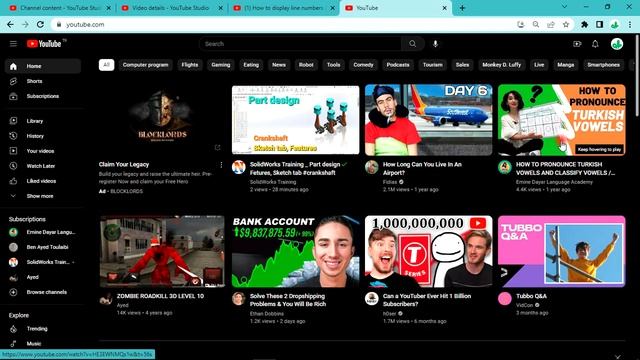640x360 pixels.
Task: Open the browser side panel icon
Action: [599, 24]
